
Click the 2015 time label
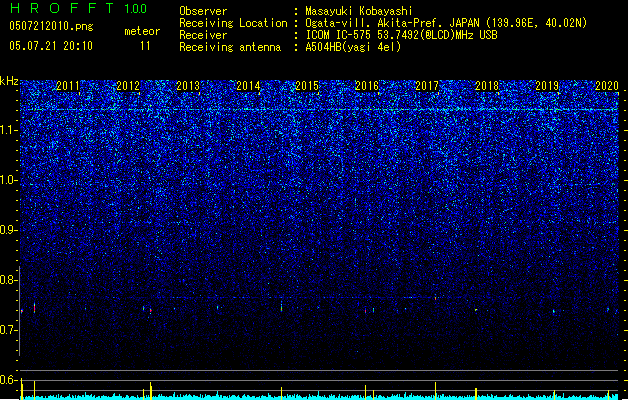point(307,85)
